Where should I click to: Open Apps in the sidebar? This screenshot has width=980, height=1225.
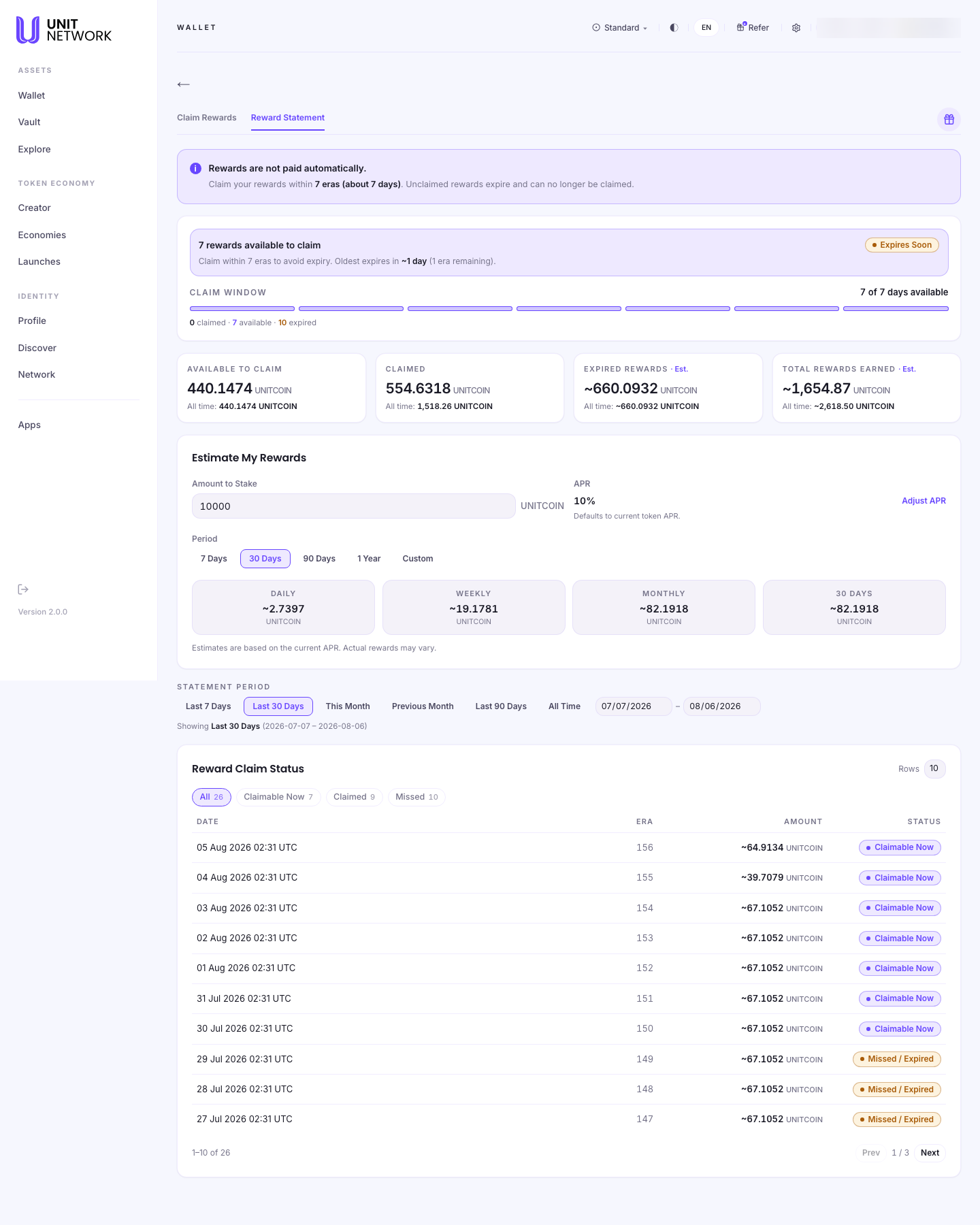coord(29,425)
